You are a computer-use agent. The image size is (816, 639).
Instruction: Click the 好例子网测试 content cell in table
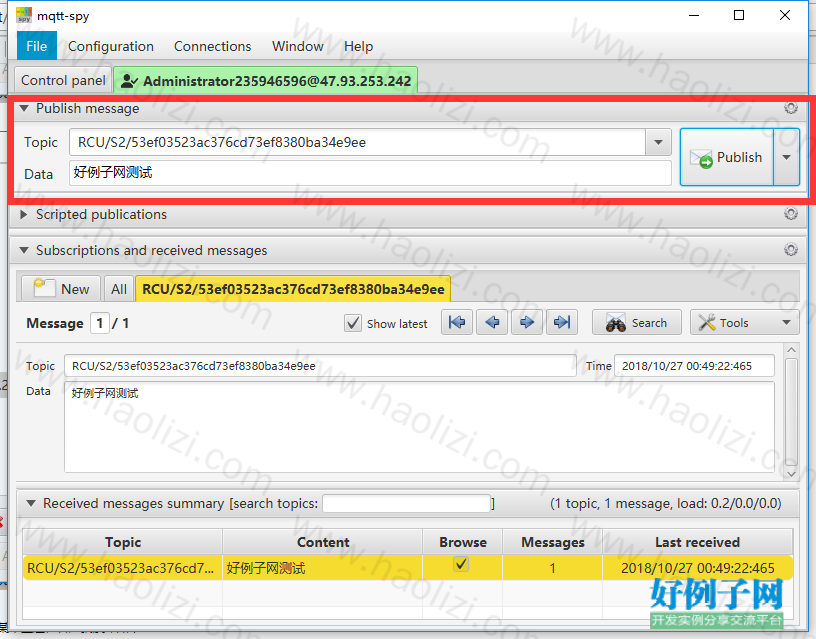pos(323,568)
